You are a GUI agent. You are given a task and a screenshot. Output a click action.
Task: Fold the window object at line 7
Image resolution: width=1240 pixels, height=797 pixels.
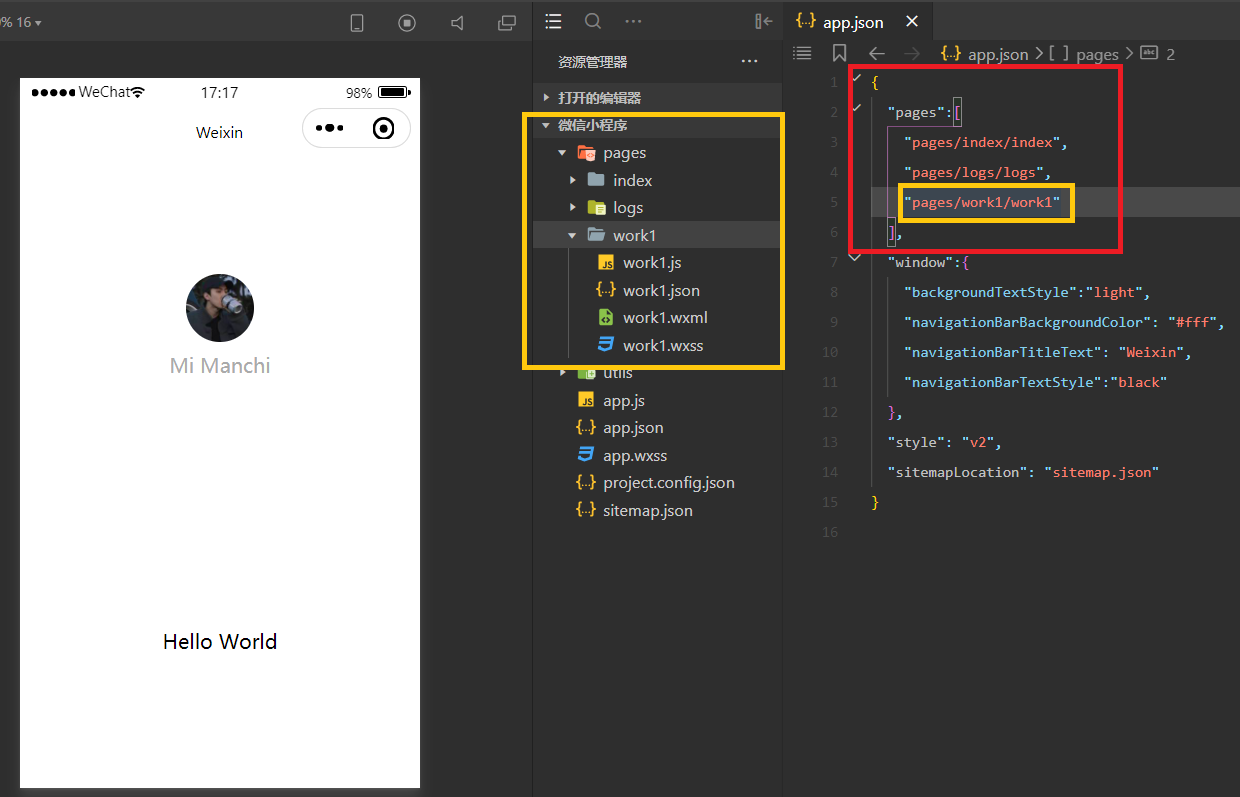click(x=855, y=257)
